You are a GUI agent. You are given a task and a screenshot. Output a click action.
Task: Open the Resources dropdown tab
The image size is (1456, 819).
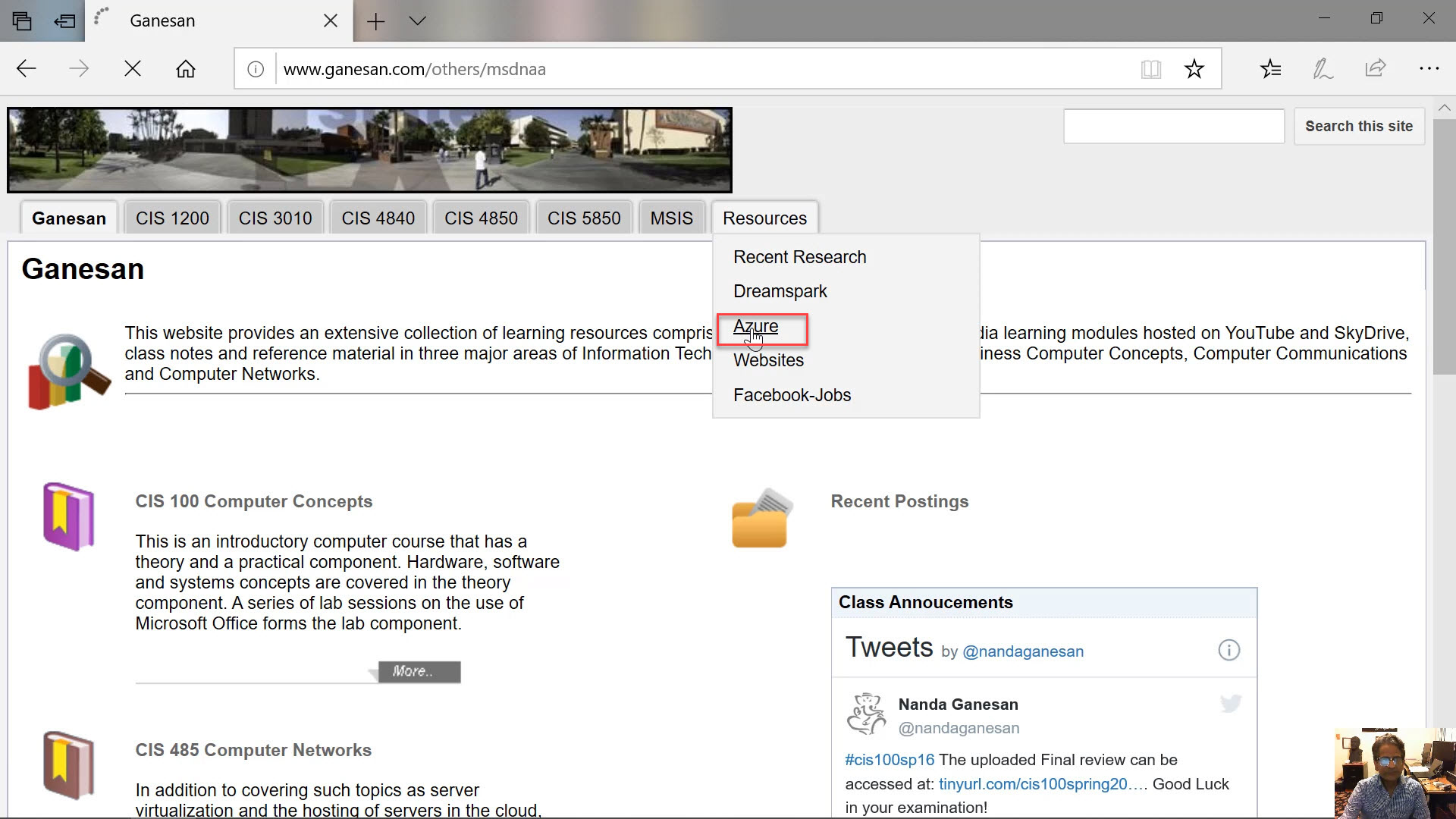764,218
